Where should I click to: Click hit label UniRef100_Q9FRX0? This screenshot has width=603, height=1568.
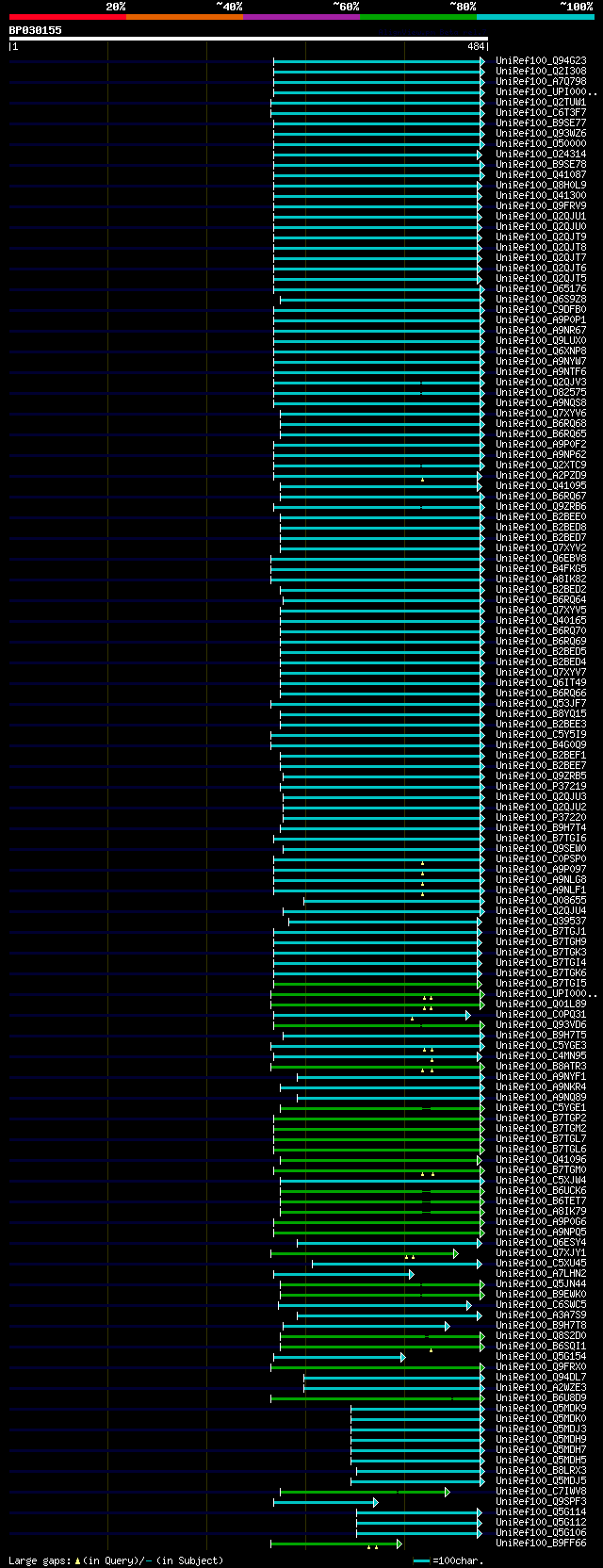point(541,1366)
